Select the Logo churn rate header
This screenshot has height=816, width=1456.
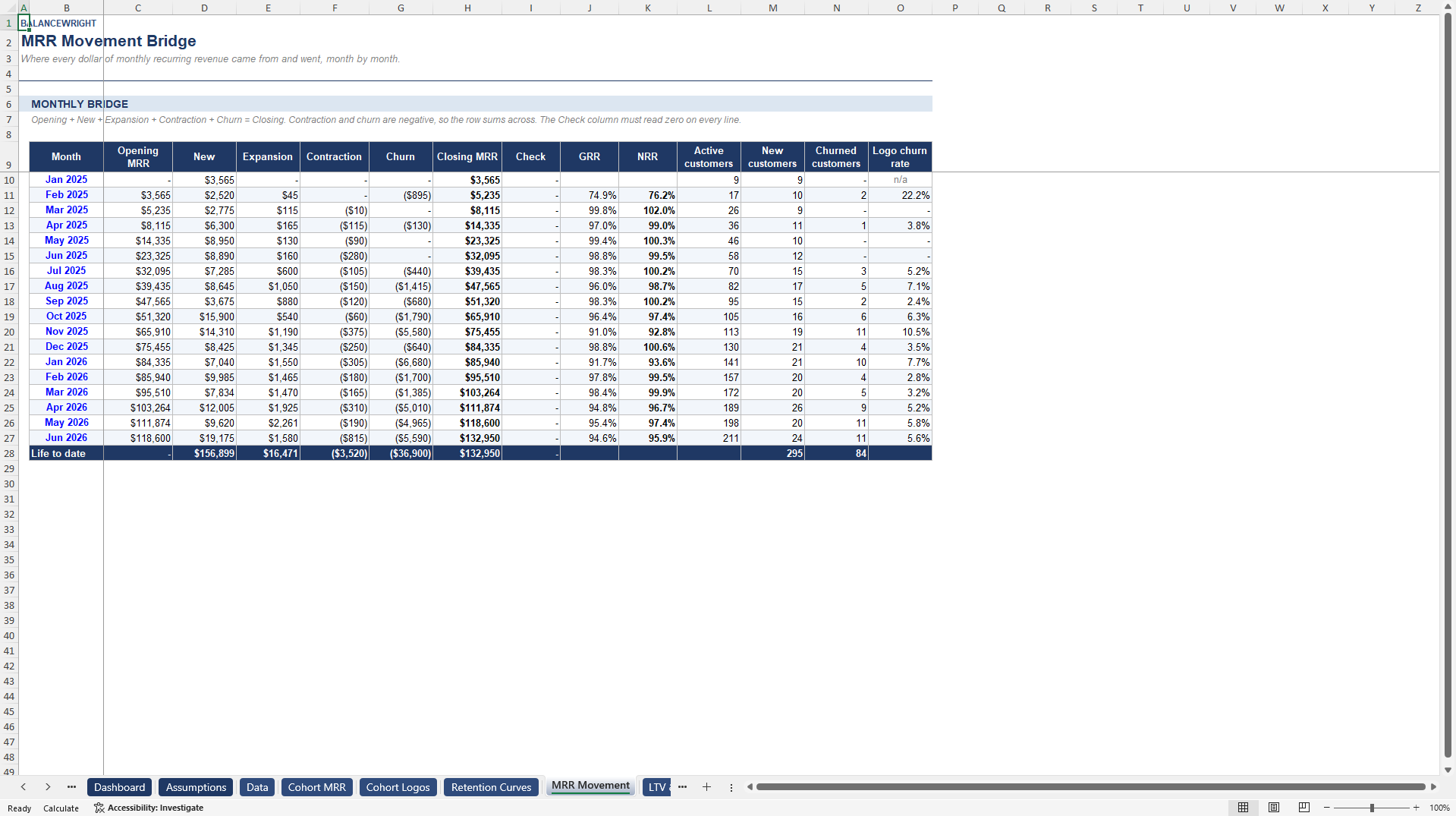point(900,157)
